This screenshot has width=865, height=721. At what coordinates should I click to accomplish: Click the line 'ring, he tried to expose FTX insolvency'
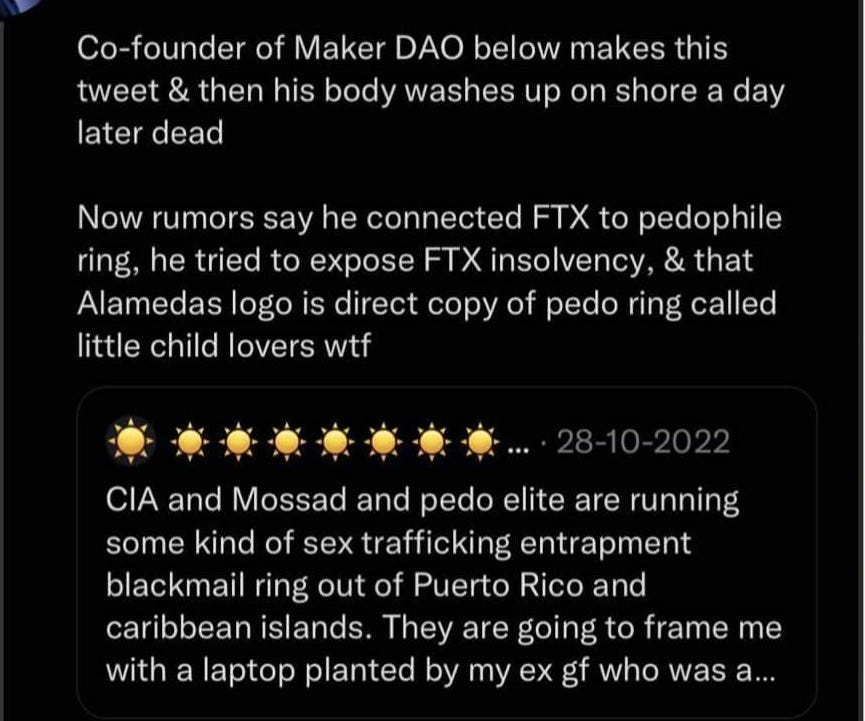415,261
